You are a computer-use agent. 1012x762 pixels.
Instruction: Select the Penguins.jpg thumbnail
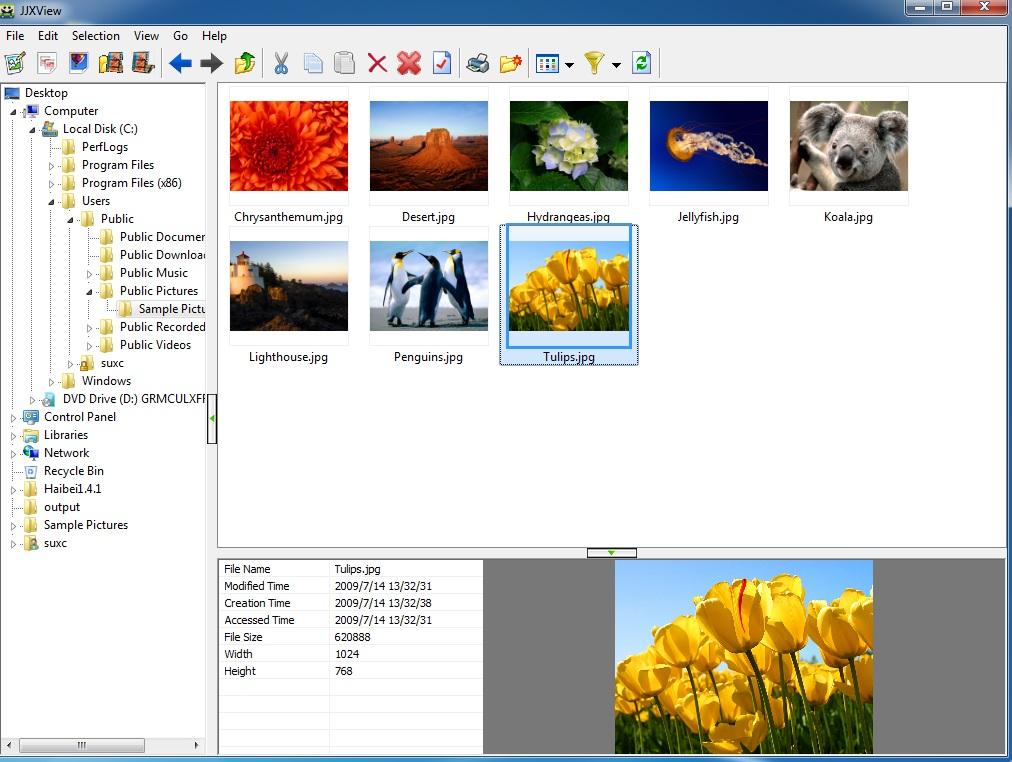point(428,286)
